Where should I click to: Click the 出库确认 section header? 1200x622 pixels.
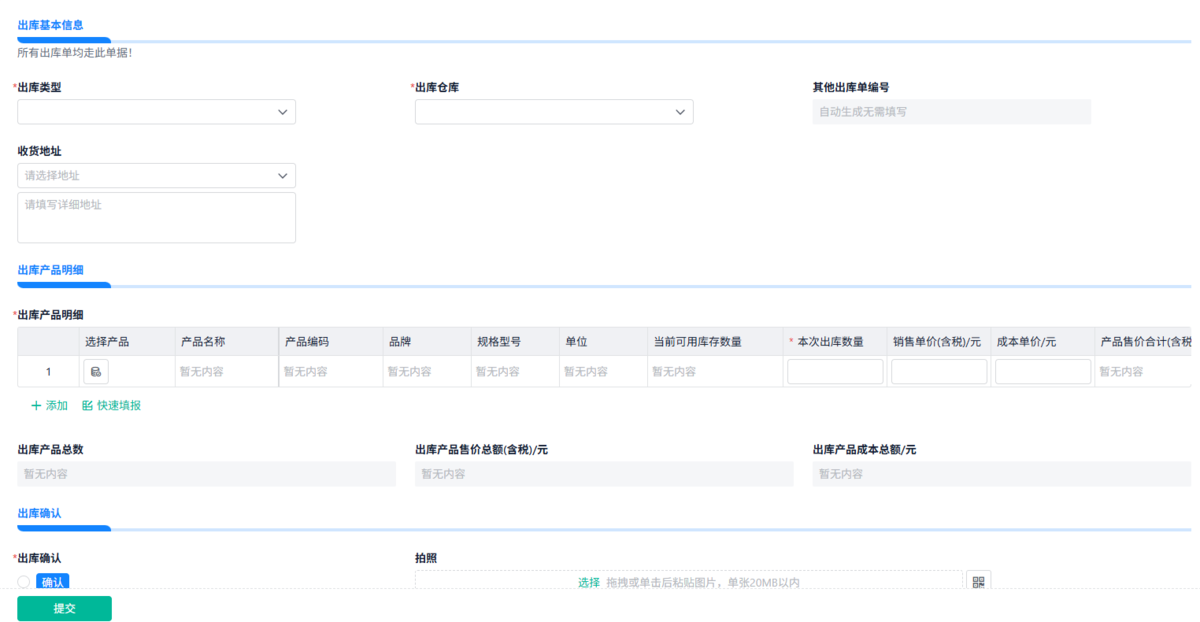coord(40,513)
